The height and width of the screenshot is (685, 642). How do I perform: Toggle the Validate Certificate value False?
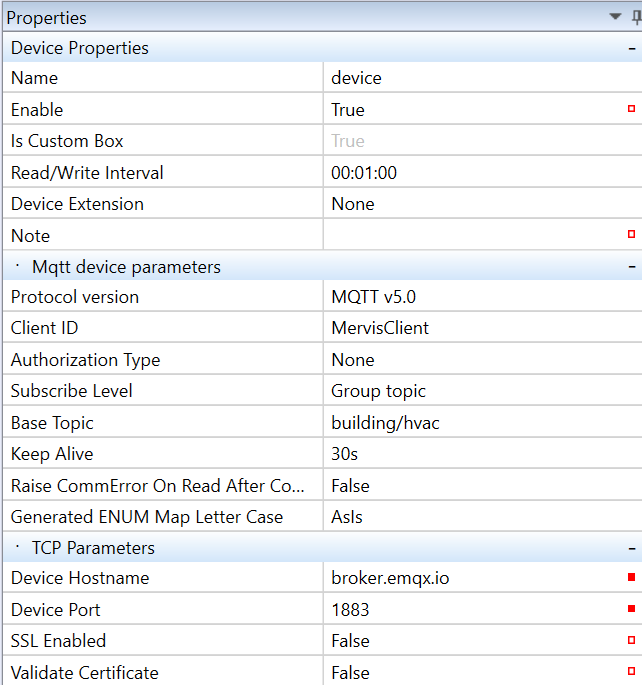[350, 673]
